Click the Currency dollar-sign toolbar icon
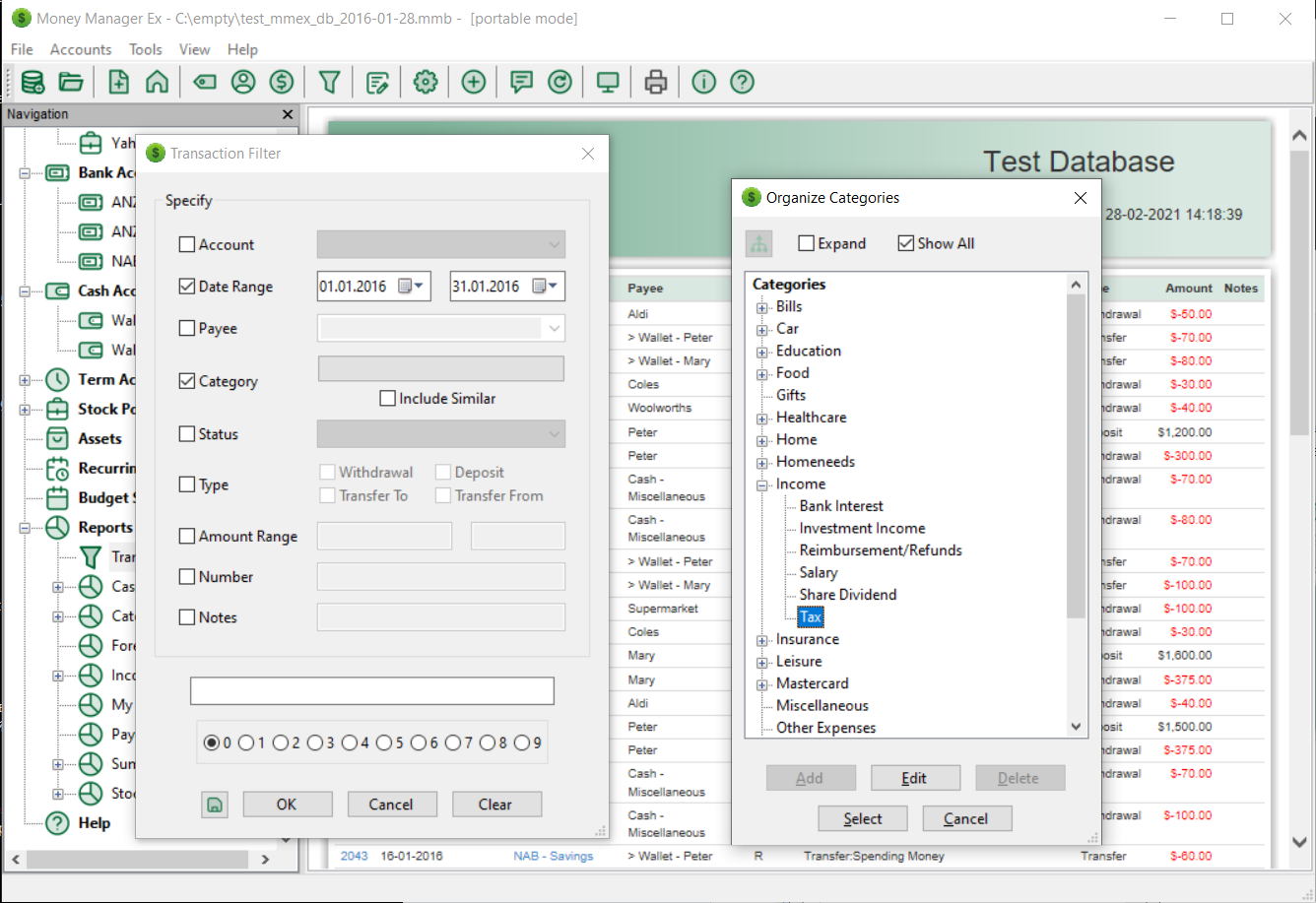The image size is (1316, 903). [282, 82]
